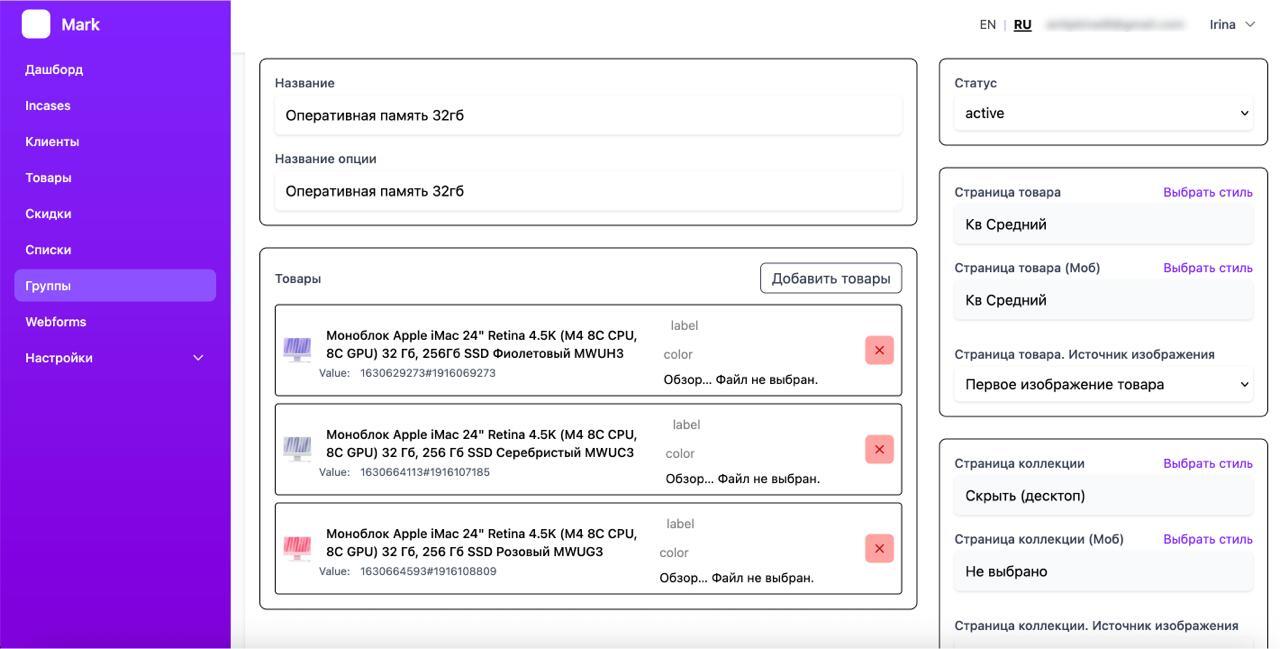Switch interface language to EN

click(987, 24)
